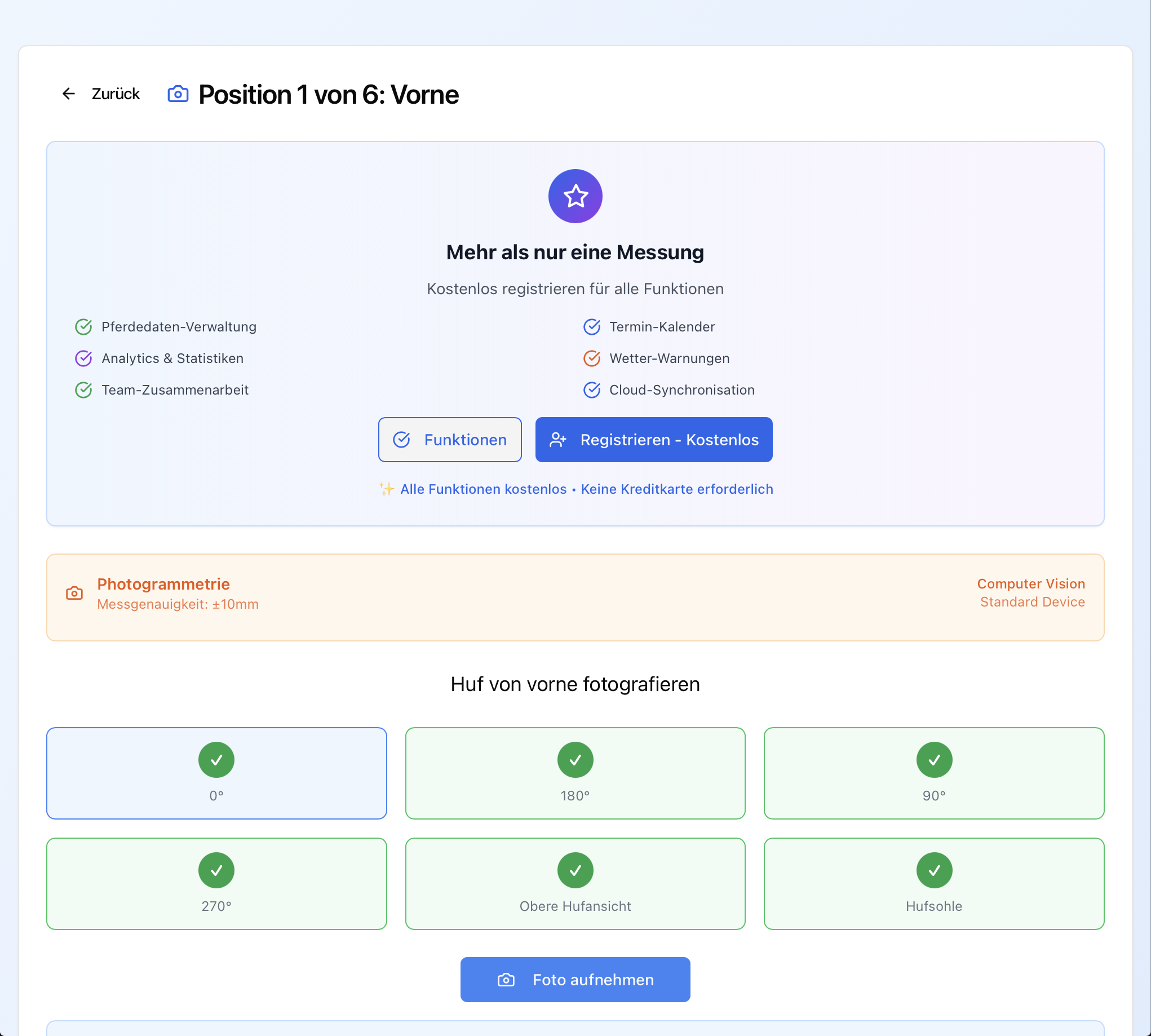This screenshot has width=1151, height=1036.
Task: Click the back arrow icon
Action: coord(69,94)
